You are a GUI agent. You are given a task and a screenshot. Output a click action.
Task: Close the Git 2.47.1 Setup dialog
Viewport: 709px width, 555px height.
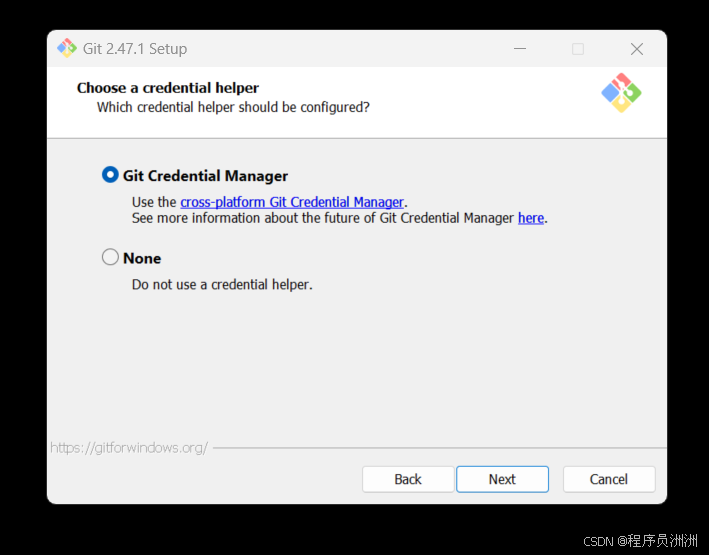point(637,48)
